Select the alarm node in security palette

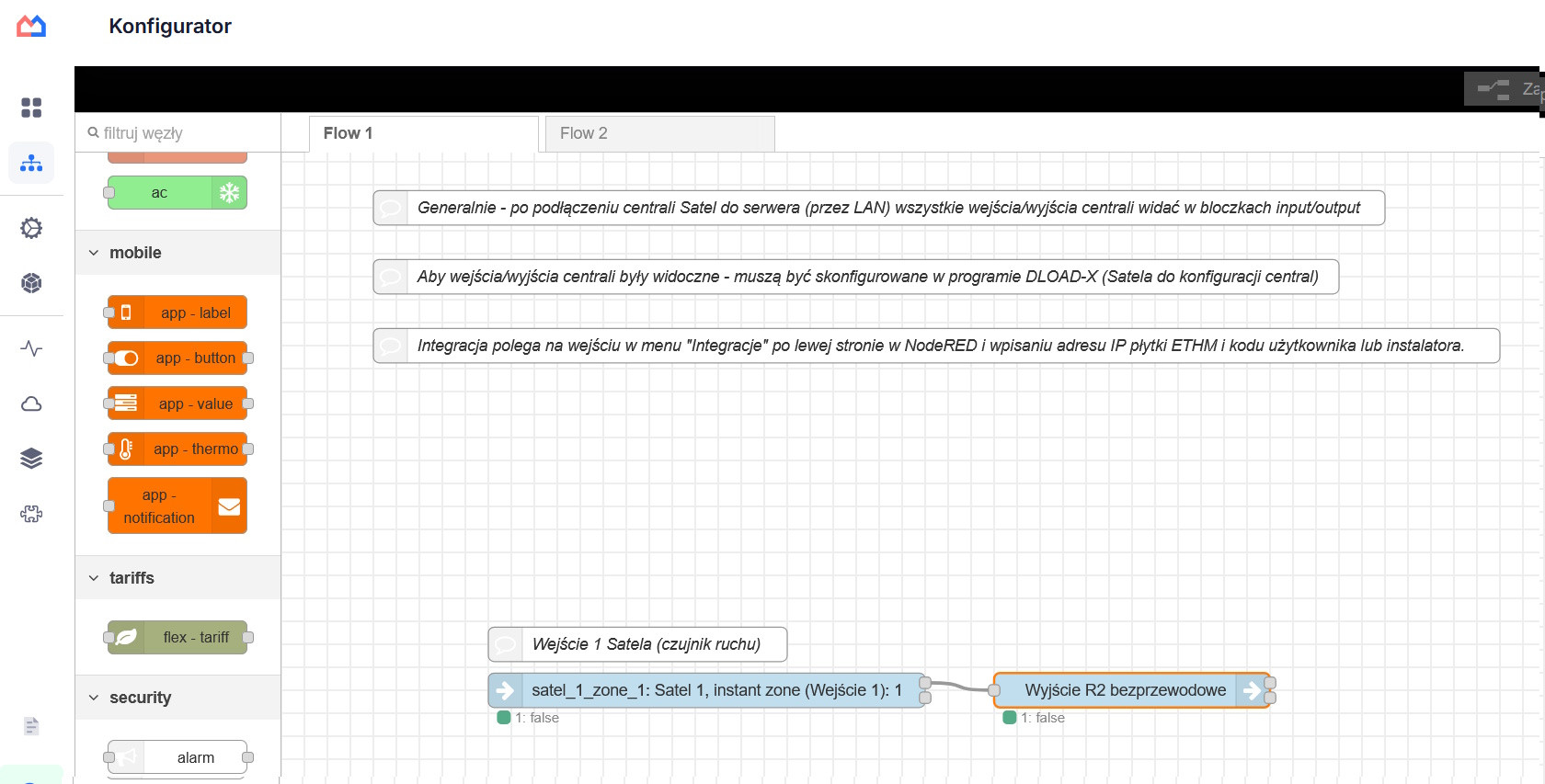click(177, 757)
